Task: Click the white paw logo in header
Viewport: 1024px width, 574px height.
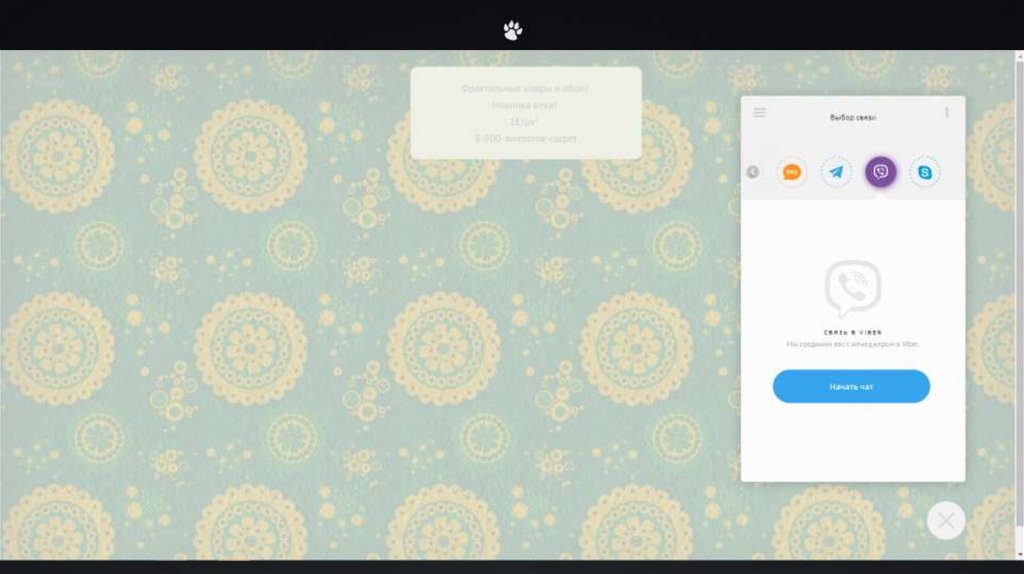Action: pos(512,31)
